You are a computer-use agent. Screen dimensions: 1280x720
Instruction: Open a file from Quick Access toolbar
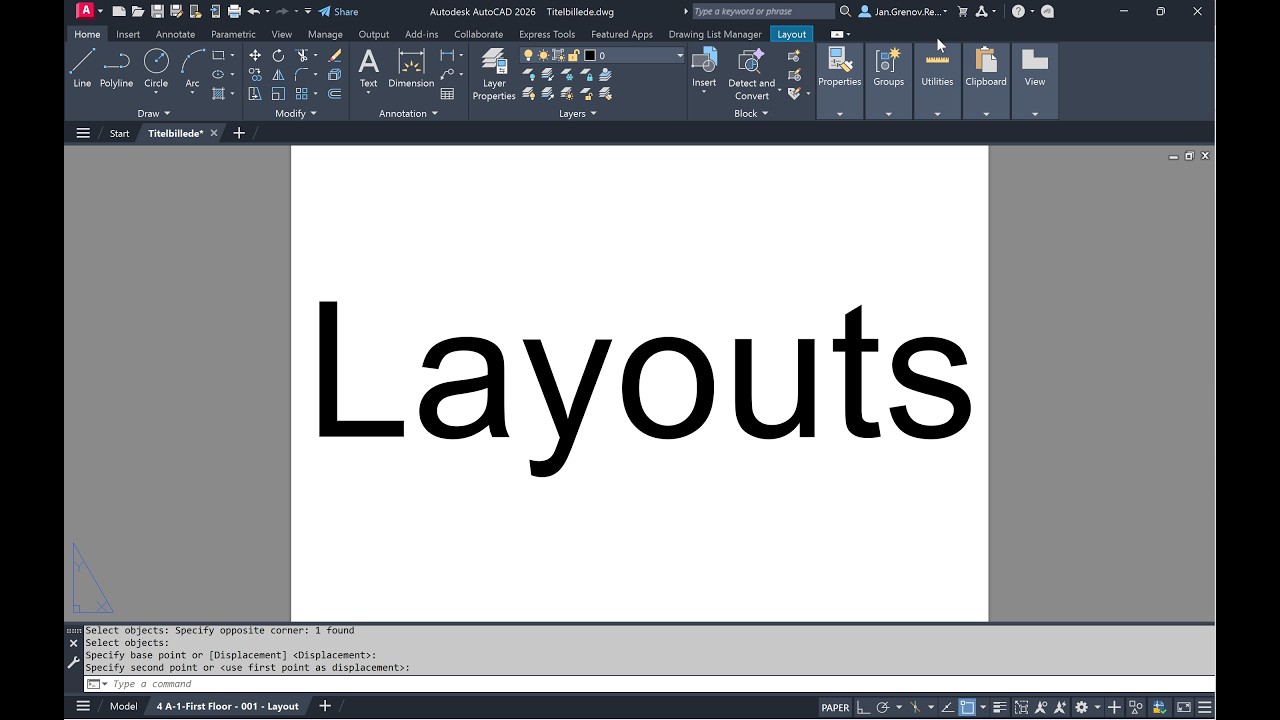[138, 12]
